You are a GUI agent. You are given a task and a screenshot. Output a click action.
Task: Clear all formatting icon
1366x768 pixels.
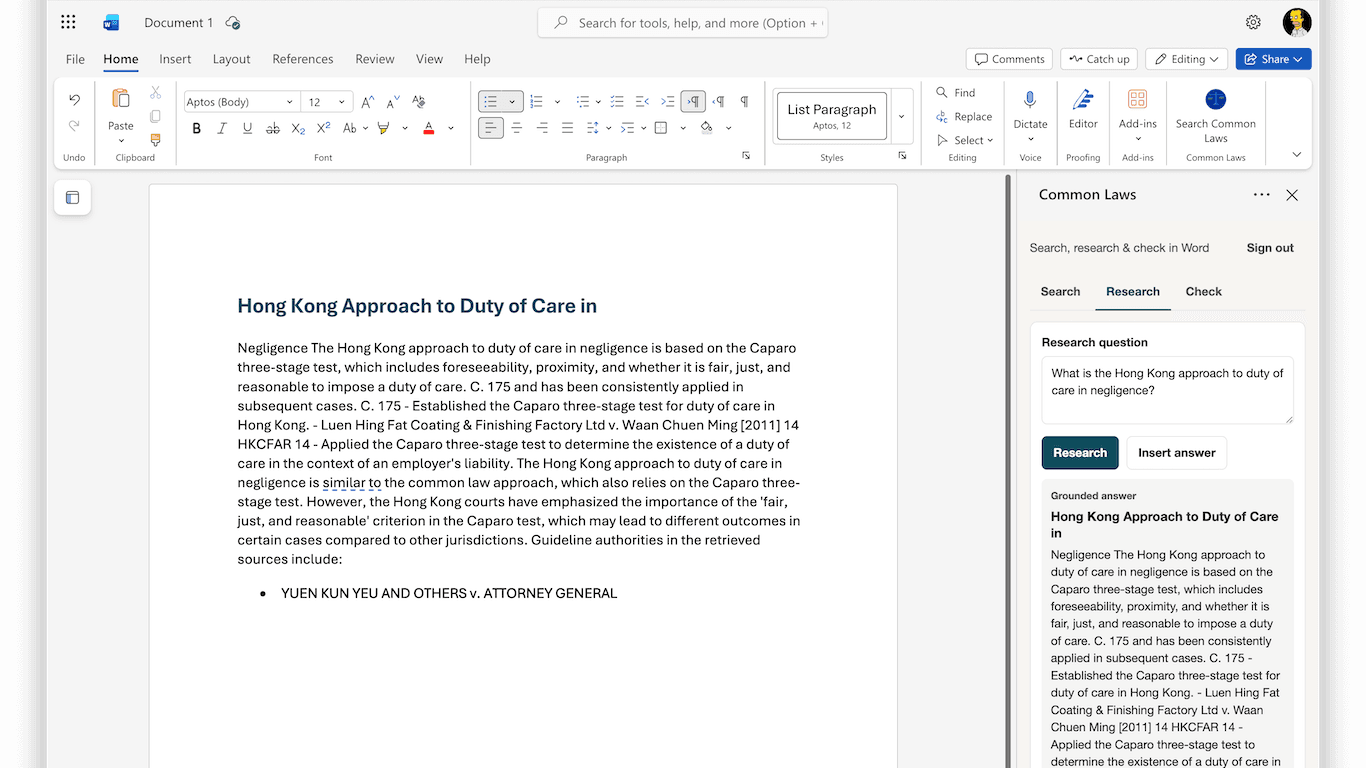[419, 102]
